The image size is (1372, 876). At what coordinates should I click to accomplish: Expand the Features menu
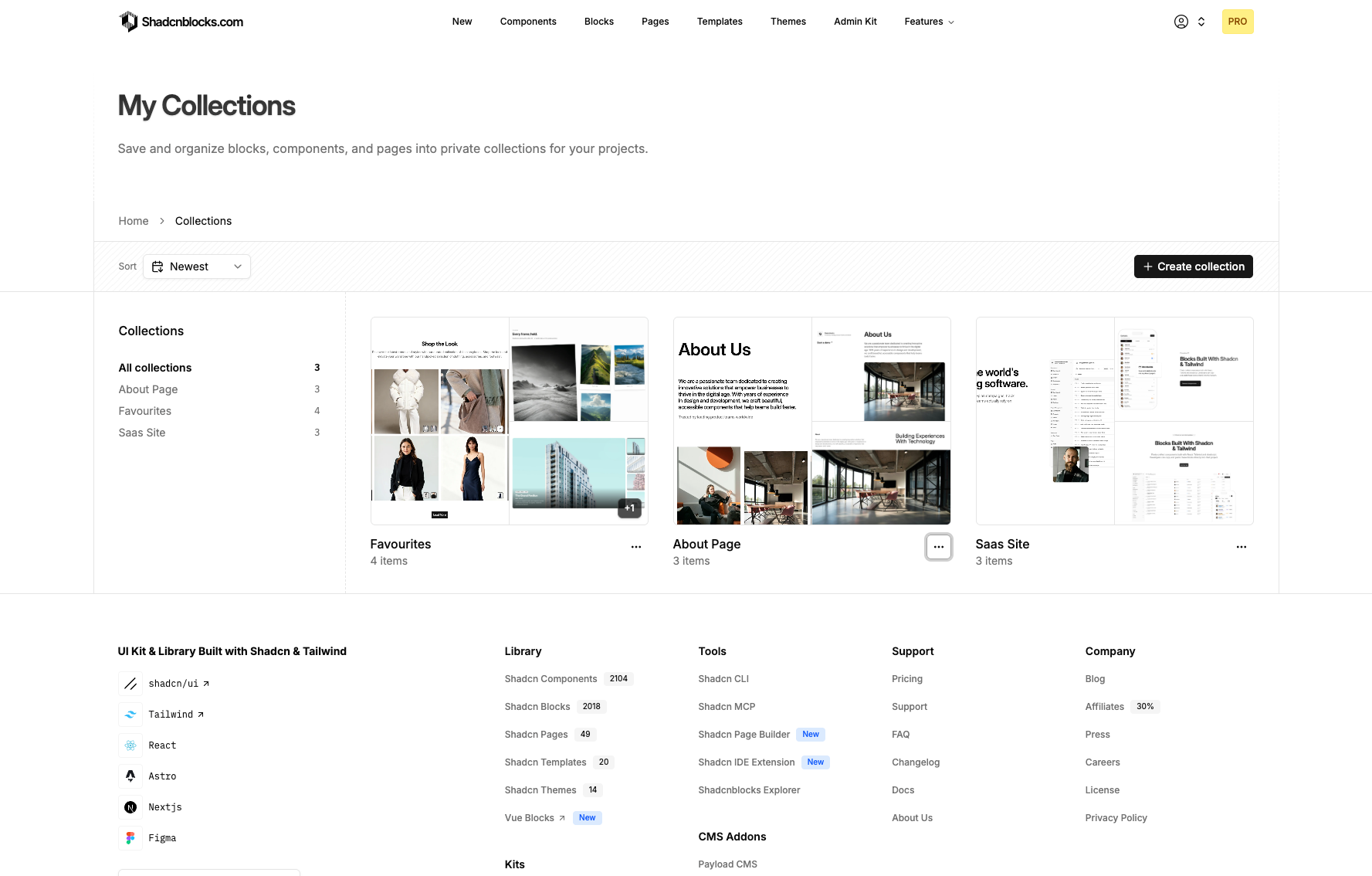tap(930, 22)
